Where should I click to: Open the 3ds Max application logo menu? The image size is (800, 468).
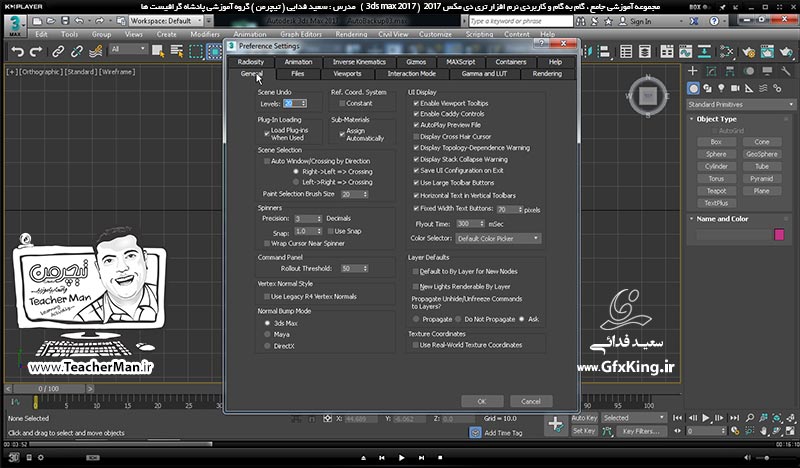click(15, 24)
